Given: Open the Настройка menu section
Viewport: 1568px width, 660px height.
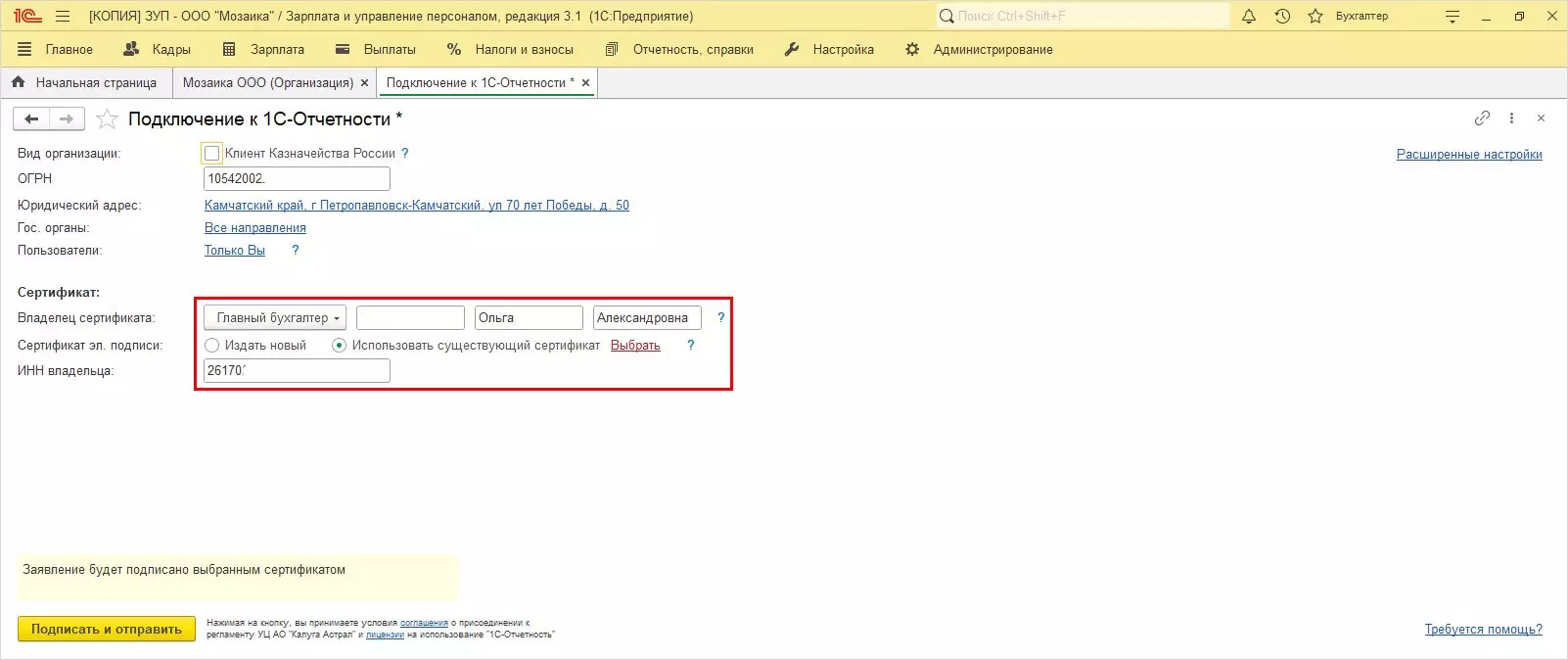Looking at the screenshot, I should coord(829,49).
